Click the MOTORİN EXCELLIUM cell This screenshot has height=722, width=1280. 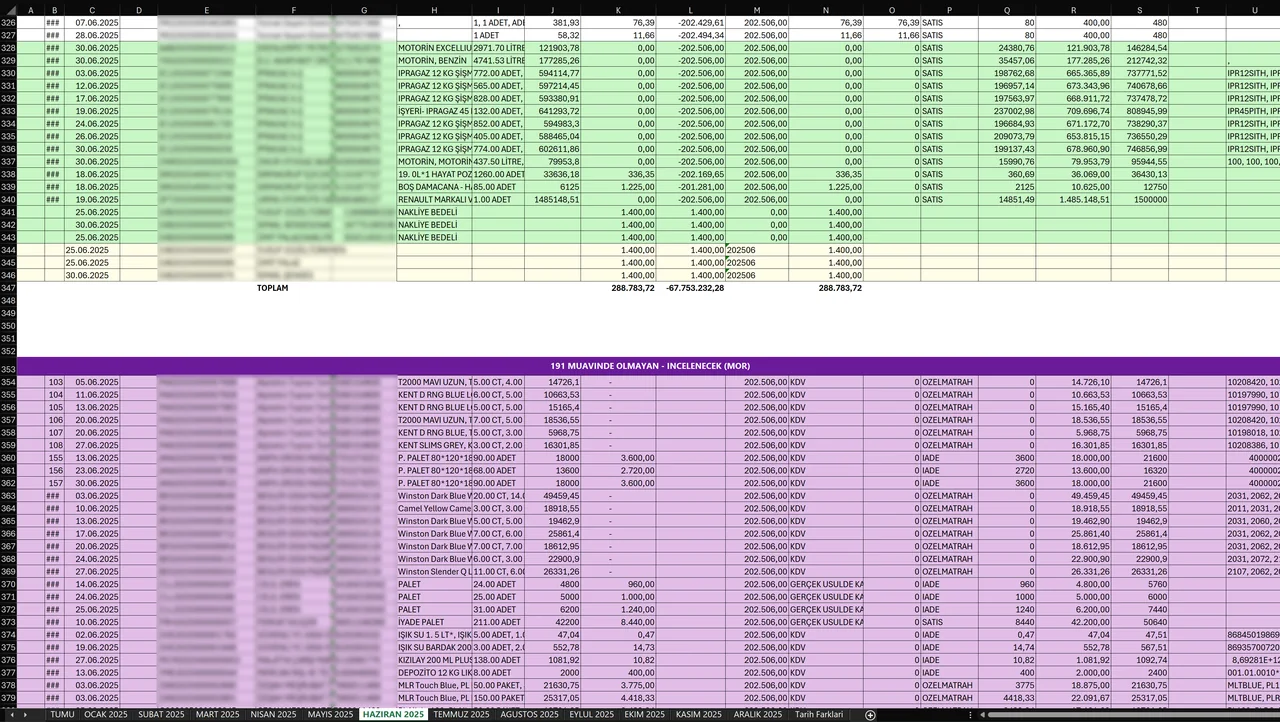pyautogui.click(x=434, y=48)
